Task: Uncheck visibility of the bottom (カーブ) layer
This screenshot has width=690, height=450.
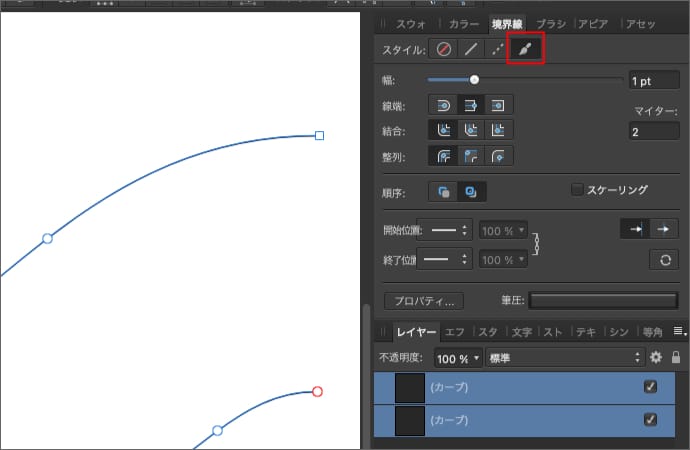Action: coord(651,420)
